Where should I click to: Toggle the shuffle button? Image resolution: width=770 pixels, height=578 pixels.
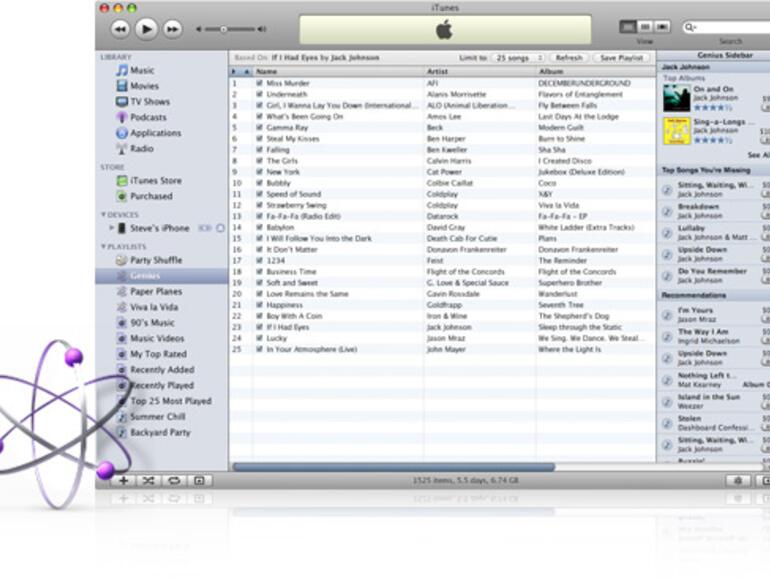pos(149,481)
